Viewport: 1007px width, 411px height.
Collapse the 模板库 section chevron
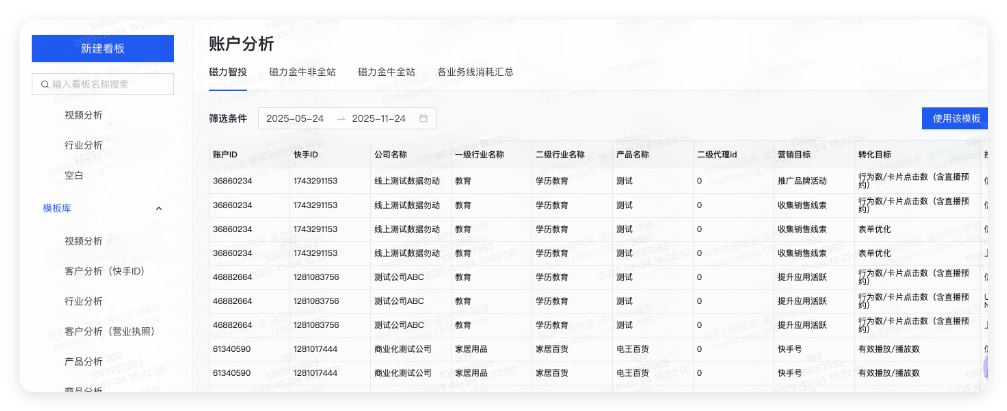159,209
